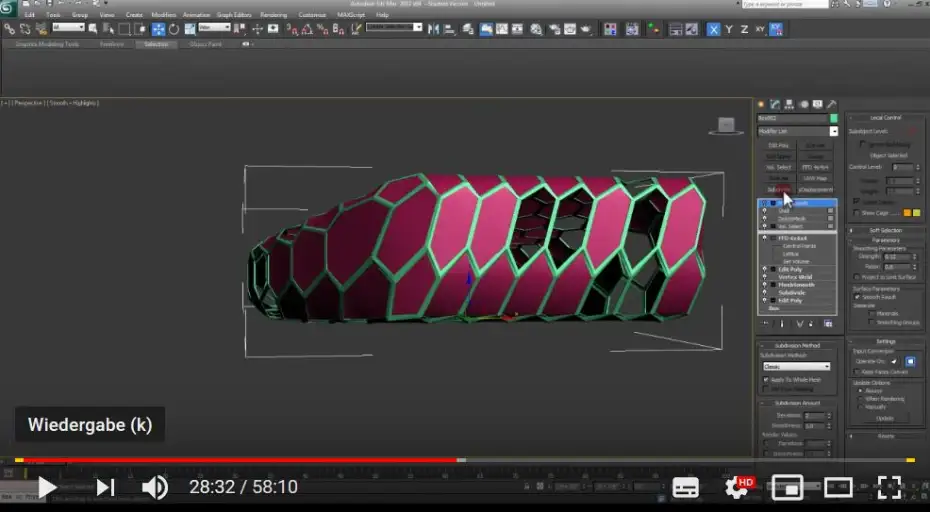Select the Always update option
Viewport: 930px width, 512px height.
tap(861, 391)
